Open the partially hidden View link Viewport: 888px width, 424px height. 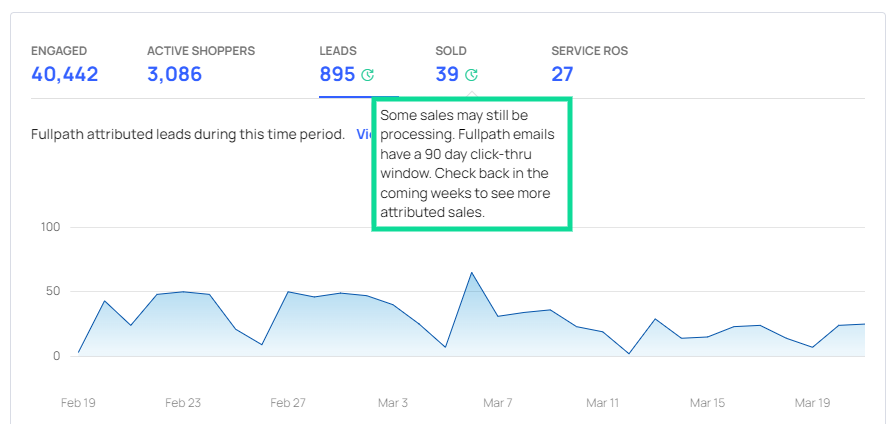click(363, 134)
